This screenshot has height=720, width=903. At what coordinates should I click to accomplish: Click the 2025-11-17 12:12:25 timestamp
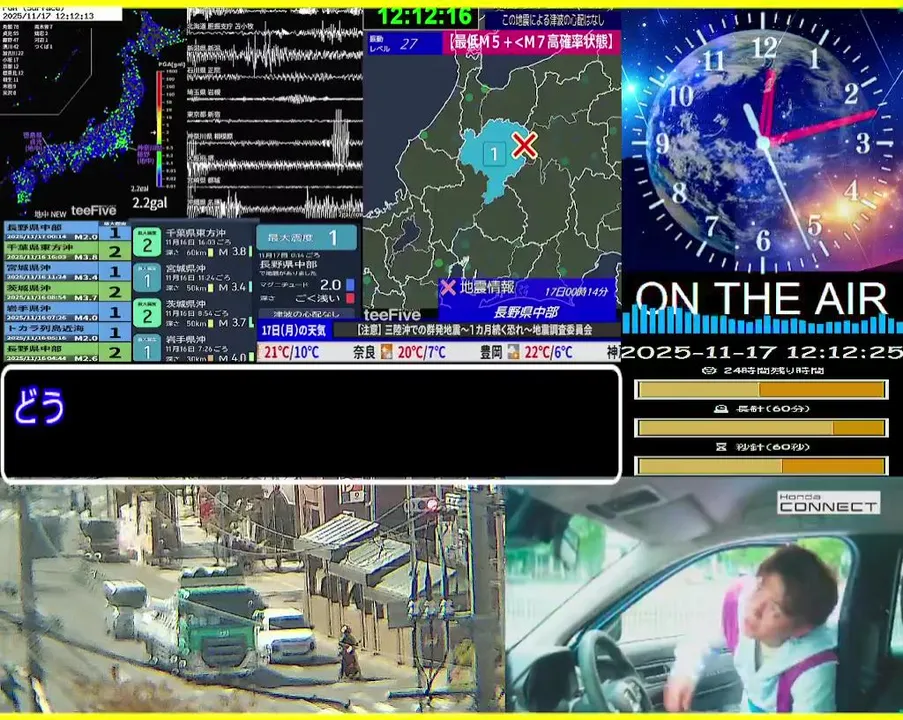click(762, 352)
